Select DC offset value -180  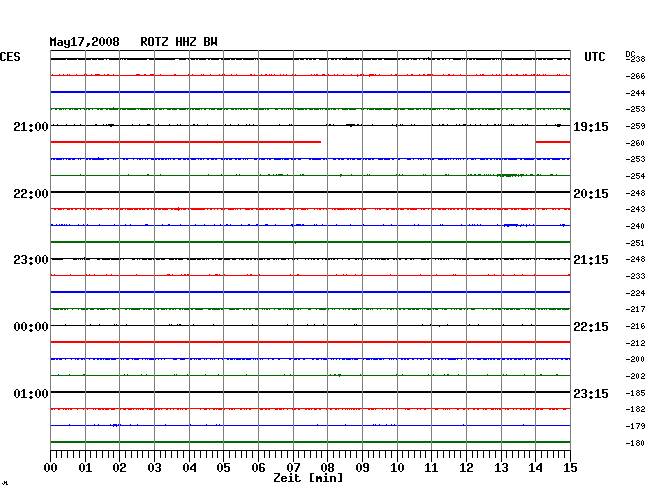pos(635,443)
